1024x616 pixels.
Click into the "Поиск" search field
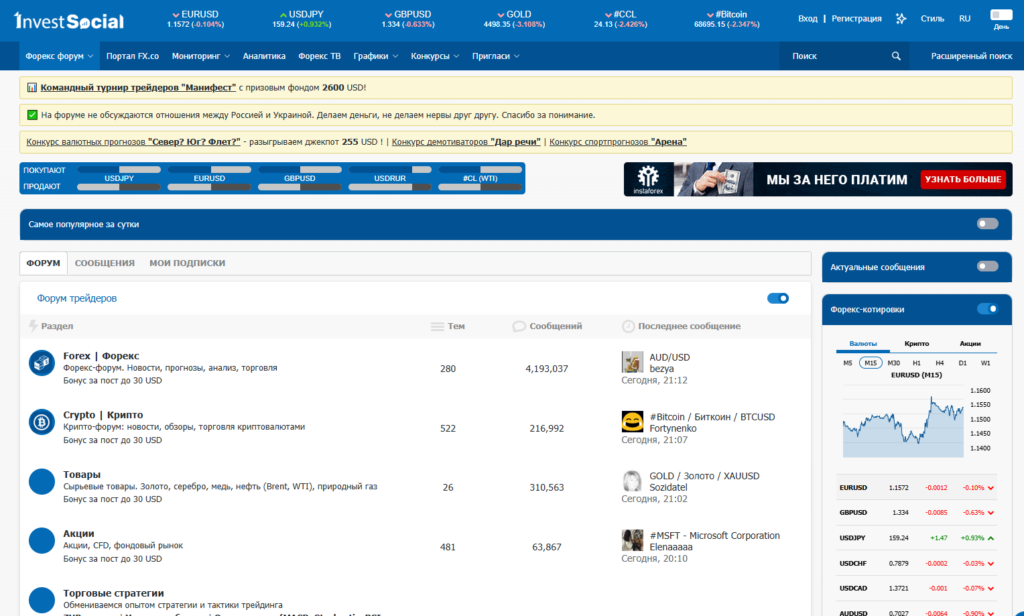[x=835, y=56]
